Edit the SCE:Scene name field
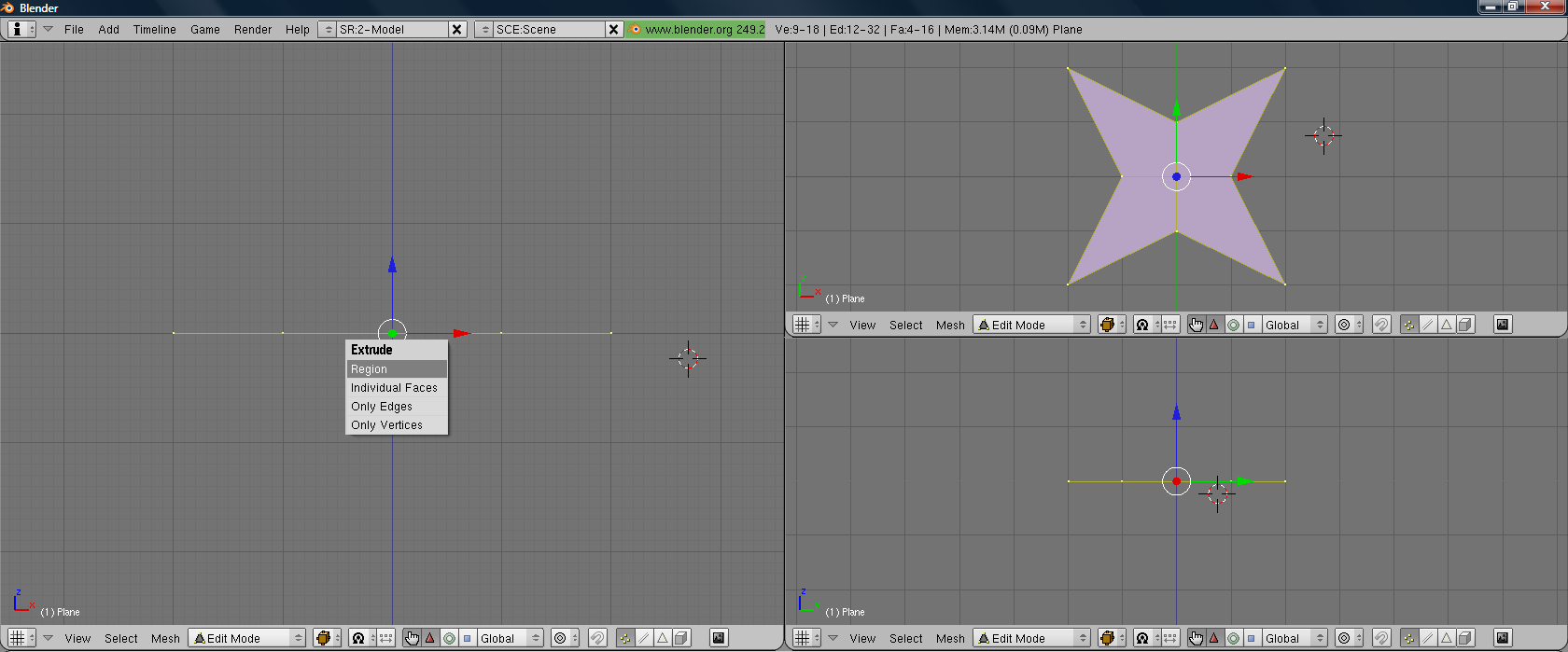Image resolution: width=1568 pixels, height=652 pixels. tap(549, 30)
